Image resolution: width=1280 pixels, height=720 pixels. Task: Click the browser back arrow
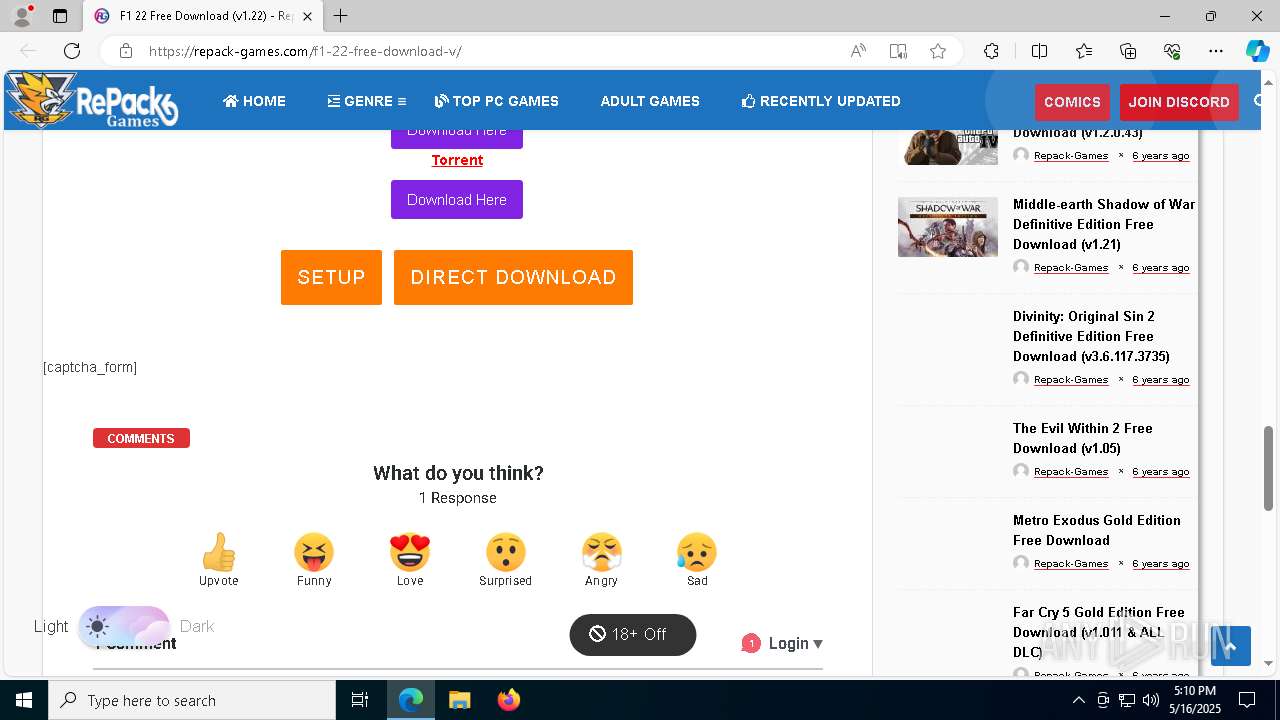click(28, 51)
